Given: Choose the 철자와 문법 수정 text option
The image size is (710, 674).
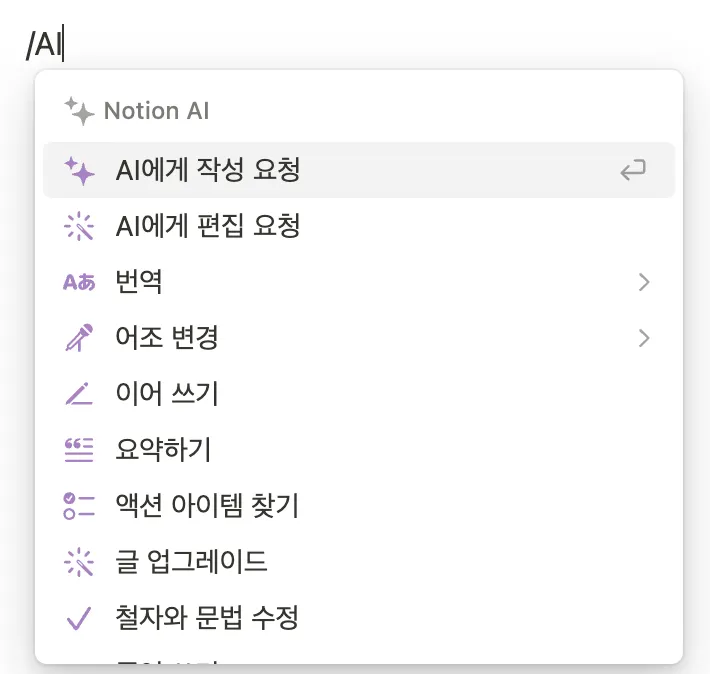Looking at the screenshot, I should click(208, 618).
